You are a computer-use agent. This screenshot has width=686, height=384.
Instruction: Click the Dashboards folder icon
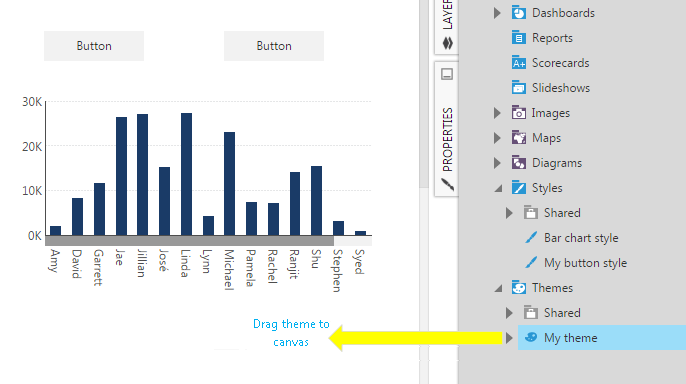point(518,13)
